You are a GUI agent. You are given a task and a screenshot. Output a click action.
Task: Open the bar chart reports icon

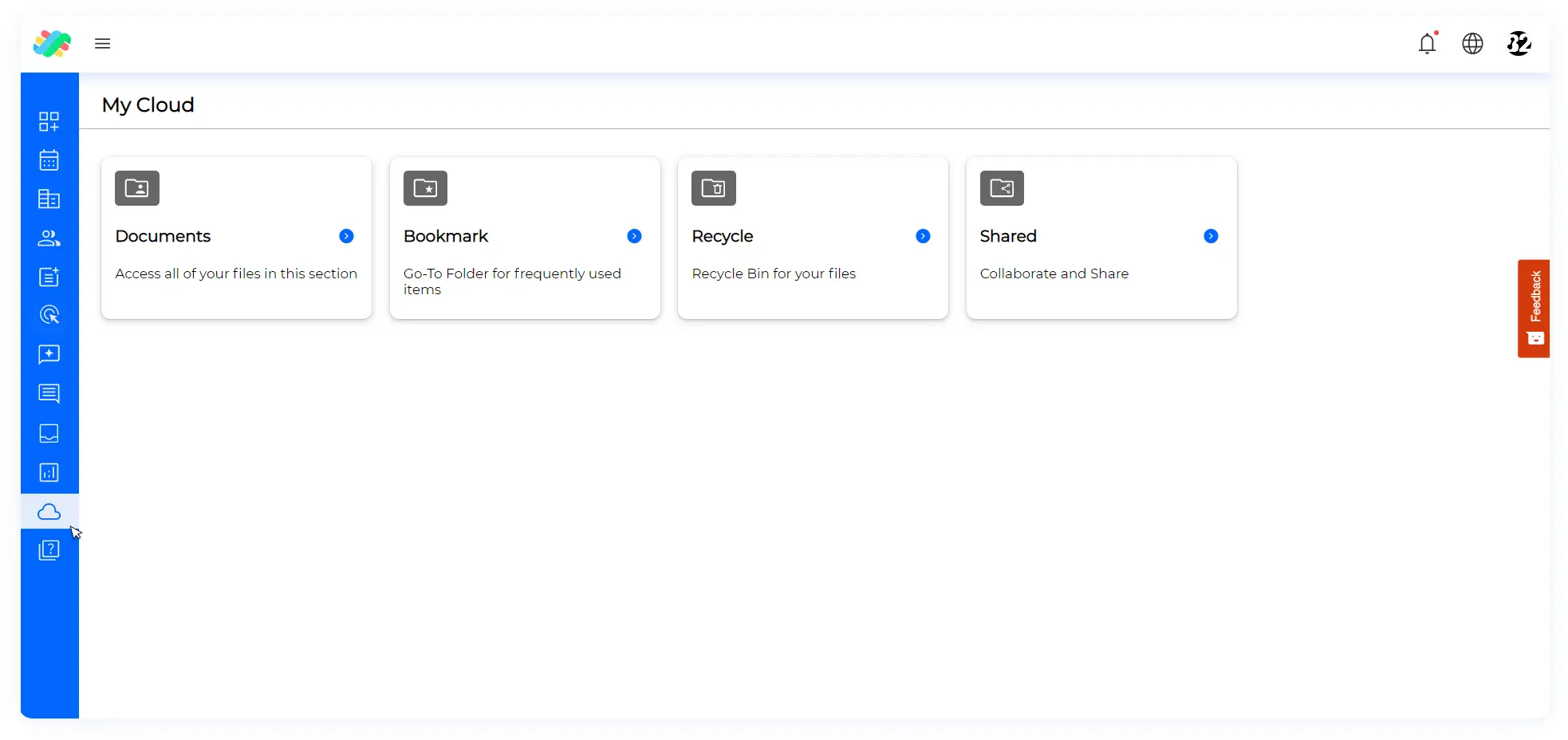tap(49, 472)
